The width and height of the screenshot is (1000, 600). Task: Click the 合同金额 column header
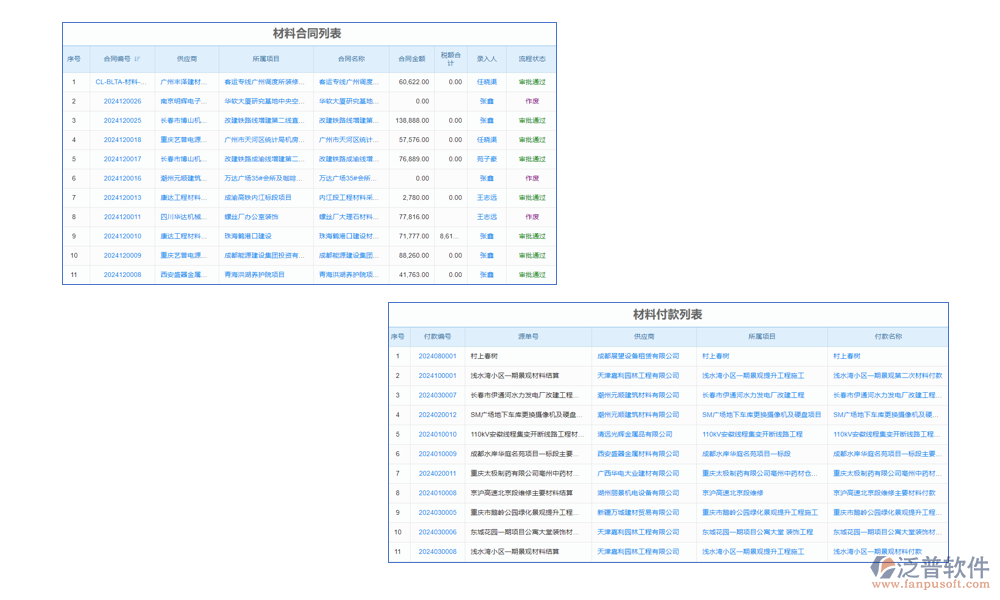point(411,58)
